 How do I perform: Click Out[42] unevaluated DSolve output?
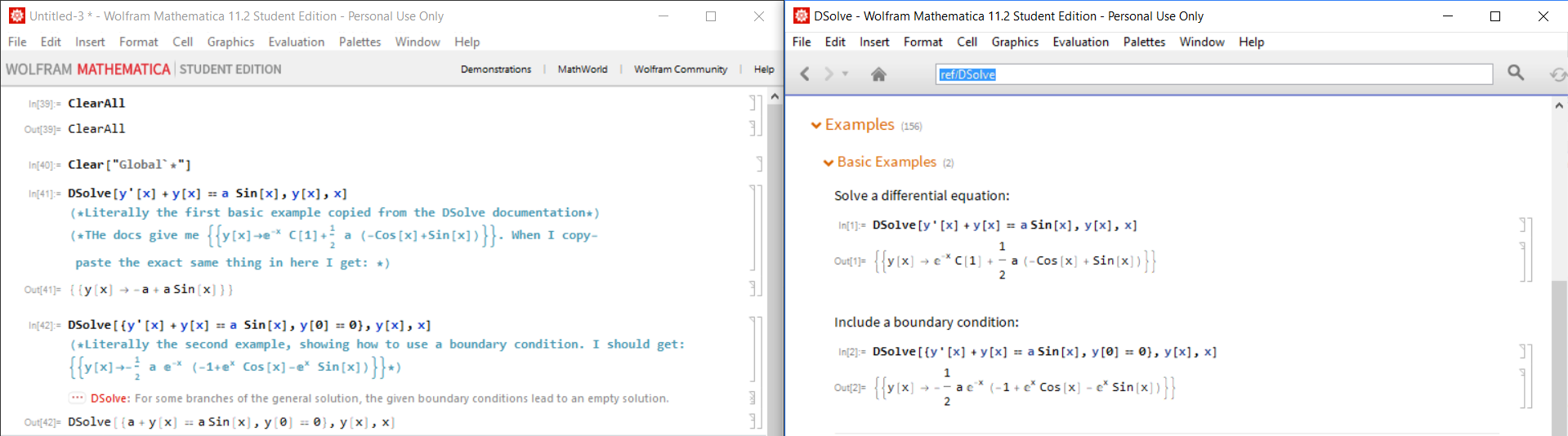pyautogui.click(x=231, y=422)
